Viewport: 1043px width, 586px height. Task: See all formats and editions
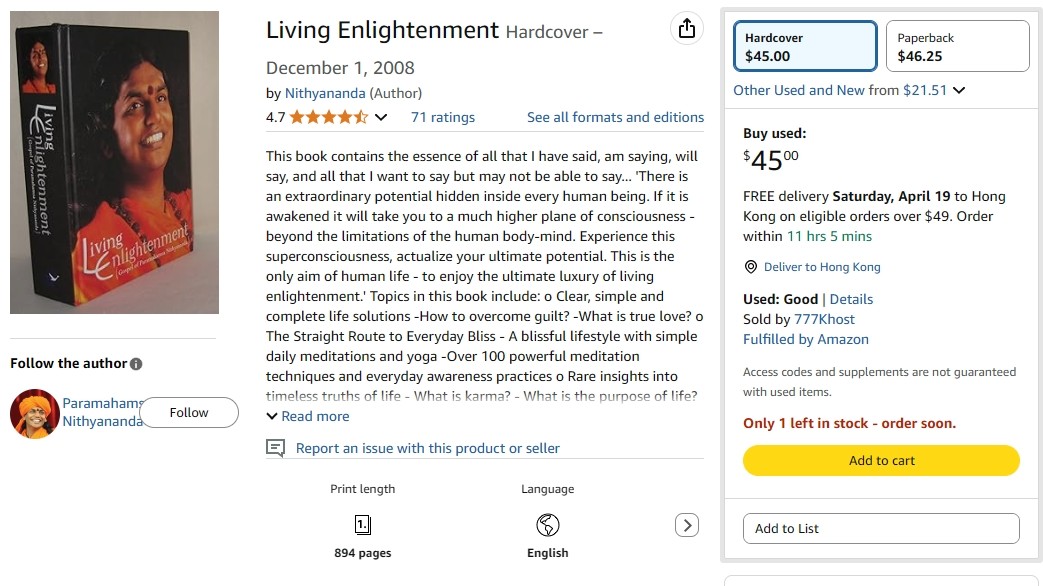(x=615, y=117)
